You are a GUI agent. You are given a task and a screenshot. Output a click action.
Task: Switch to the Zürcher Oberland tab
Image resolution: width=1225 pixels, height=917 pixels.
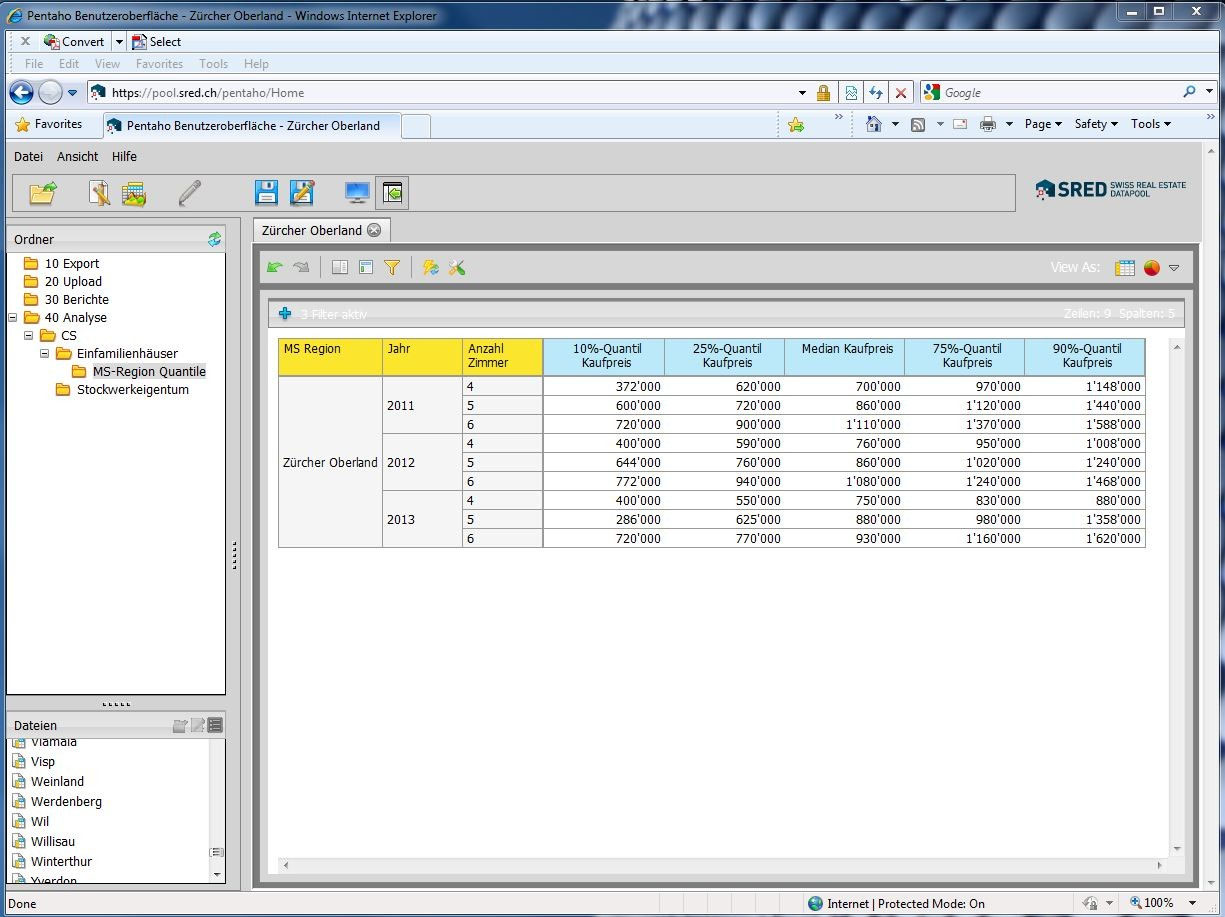click(312, 230)
